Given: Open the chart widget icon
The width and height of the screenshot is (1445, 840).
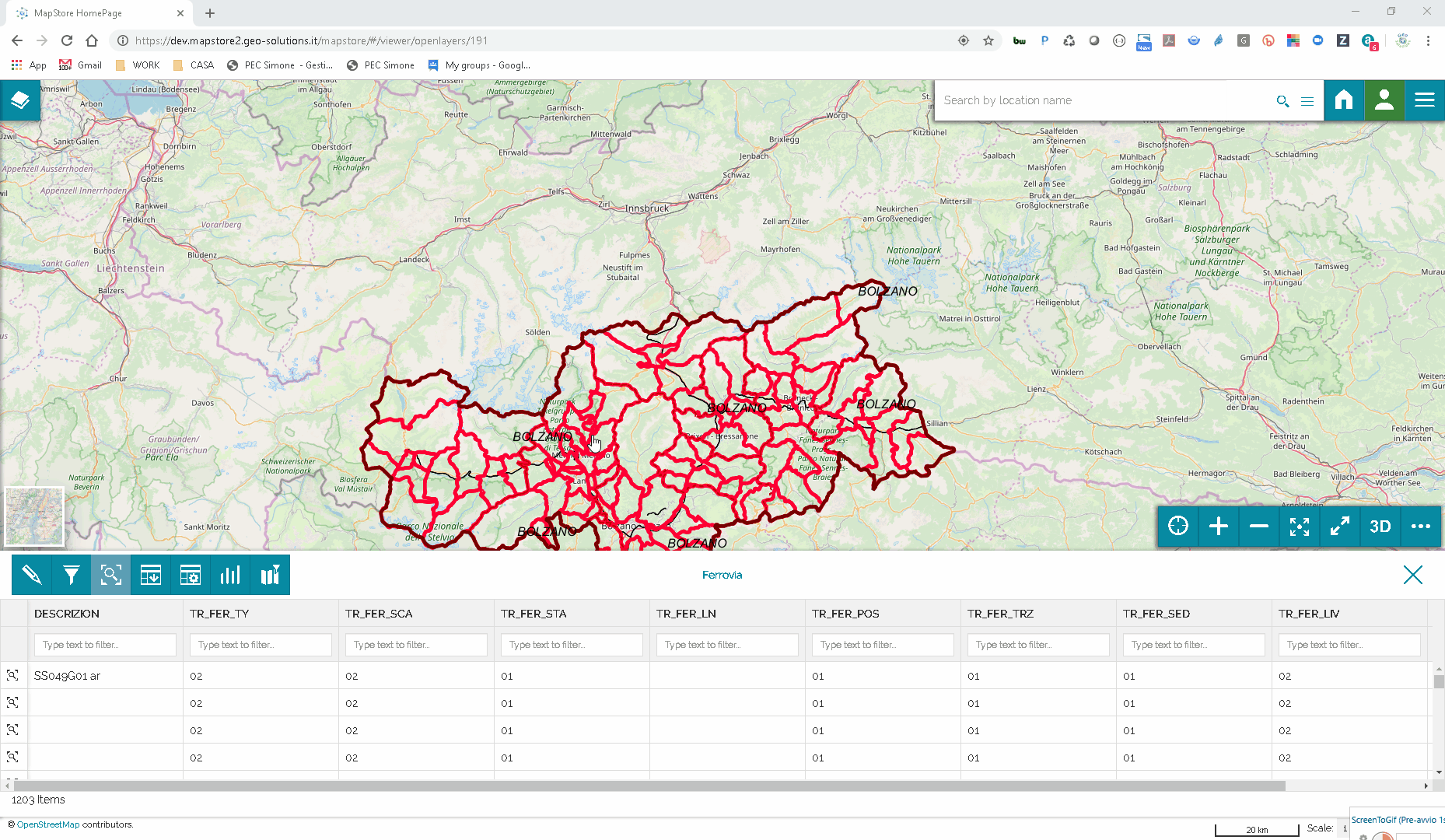Looking at the screenshot, I should pyautogui.click(x=230, y=575).
